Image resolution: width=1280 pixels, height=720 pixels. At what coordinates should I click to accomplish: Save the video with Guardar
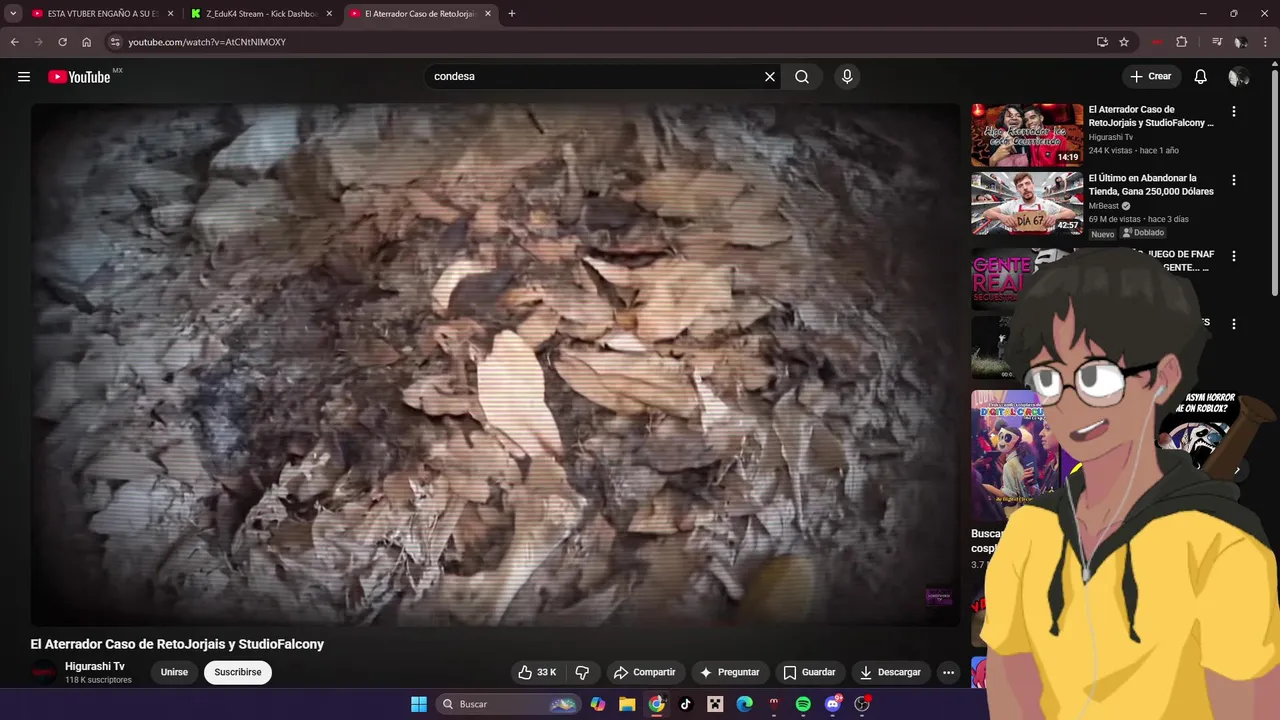(x=809, y=672)
